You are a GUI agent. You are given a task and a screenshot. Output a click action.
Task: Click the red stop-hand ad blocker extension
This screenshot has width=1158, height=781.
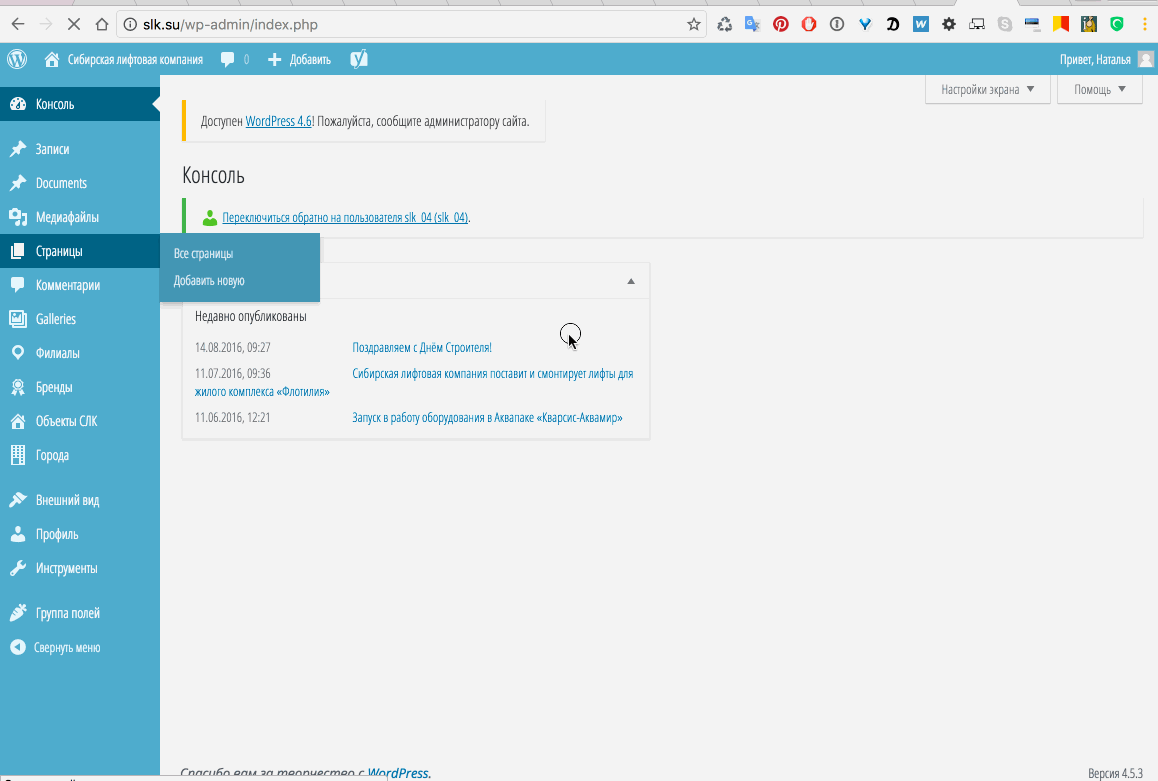pos(809,24)
